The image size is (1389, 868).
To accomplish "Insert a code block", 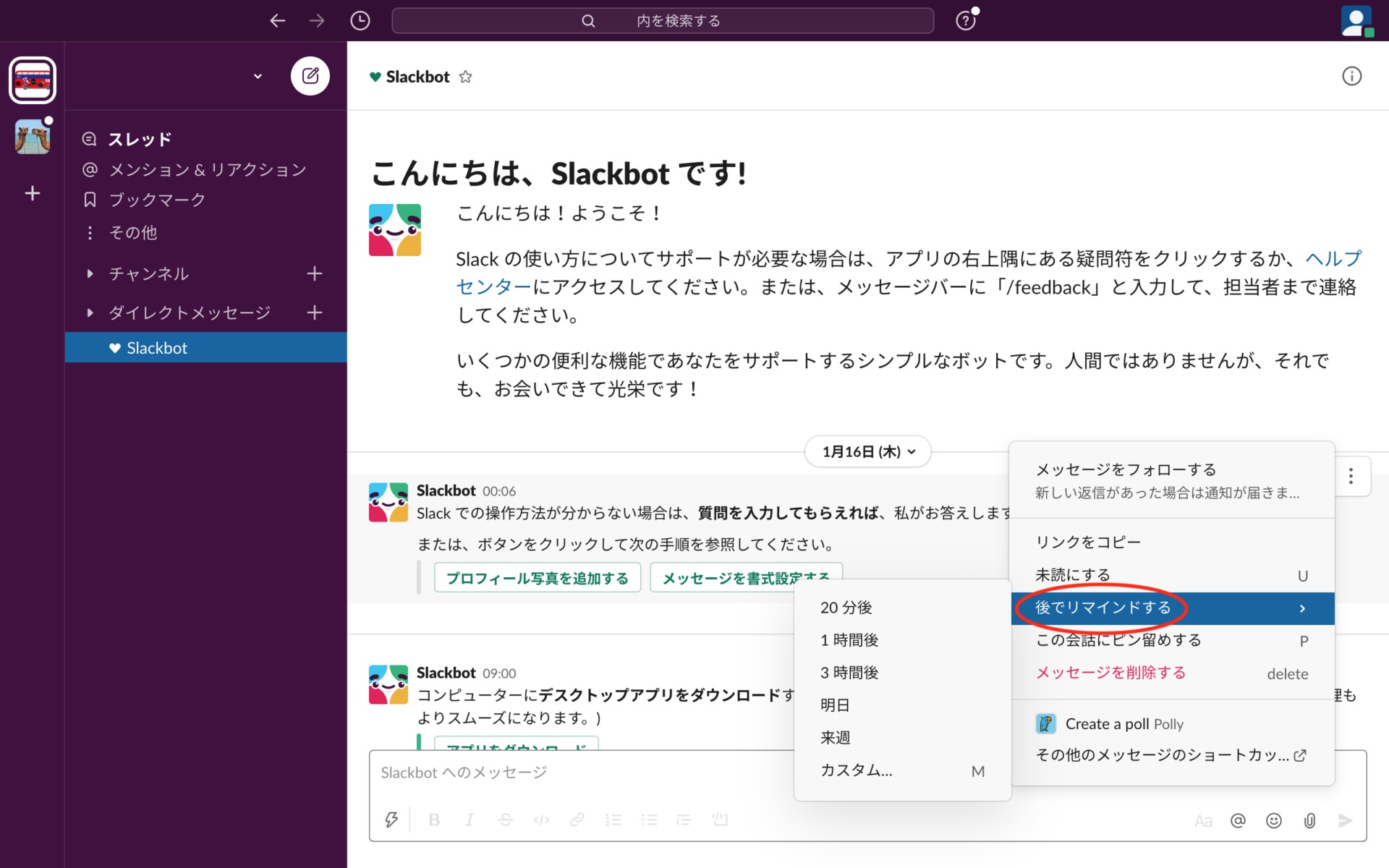I will (x=720, y=820).
